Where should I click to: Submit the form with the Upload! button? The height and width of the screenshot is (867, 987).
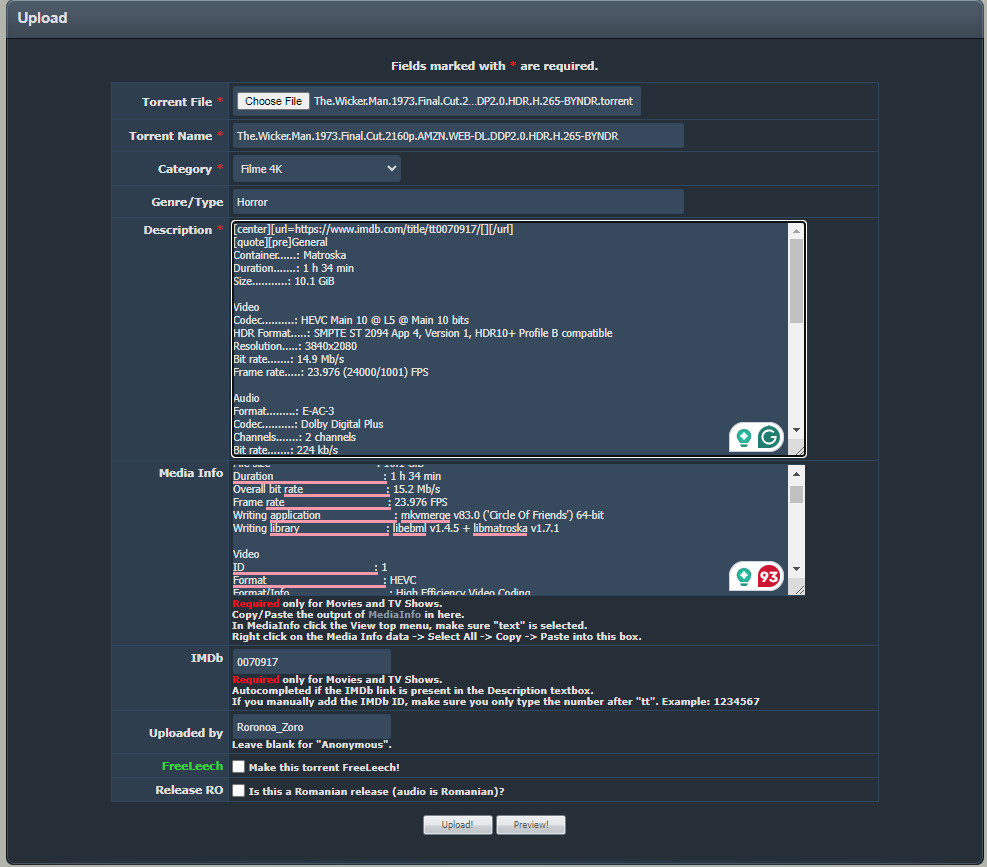pyautogui.click(x=455, y=825)
